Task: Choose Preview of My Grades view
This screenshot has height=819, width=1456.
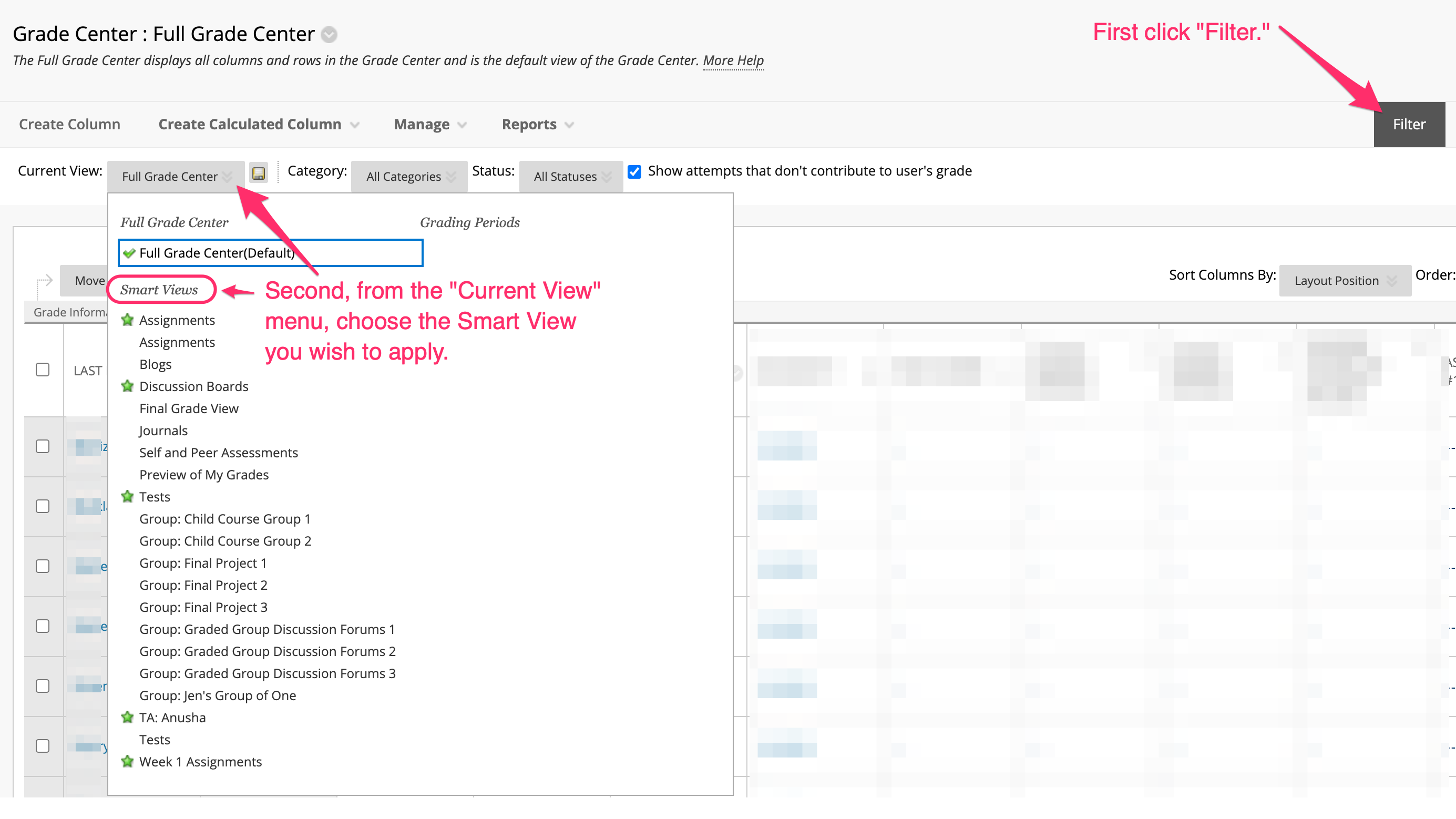Action: tap(204, 475)
